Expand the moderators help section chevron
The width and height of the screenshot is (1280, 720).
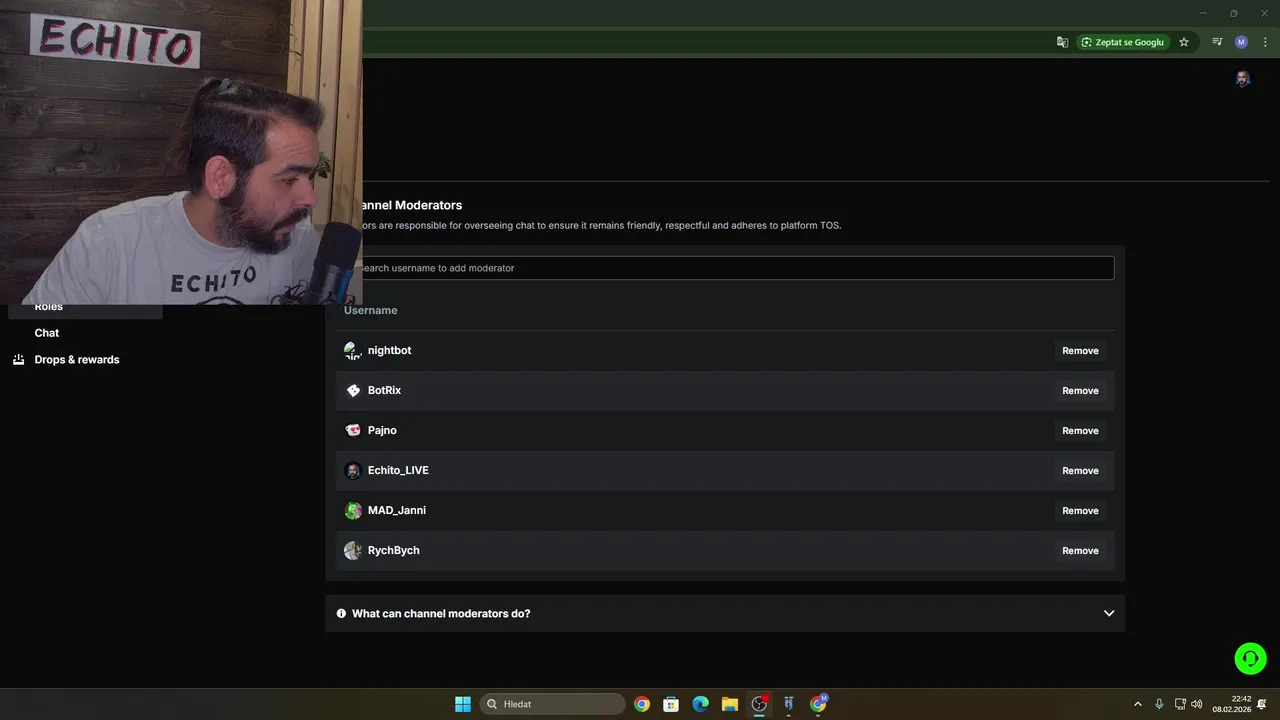(x=1108, y=613)
